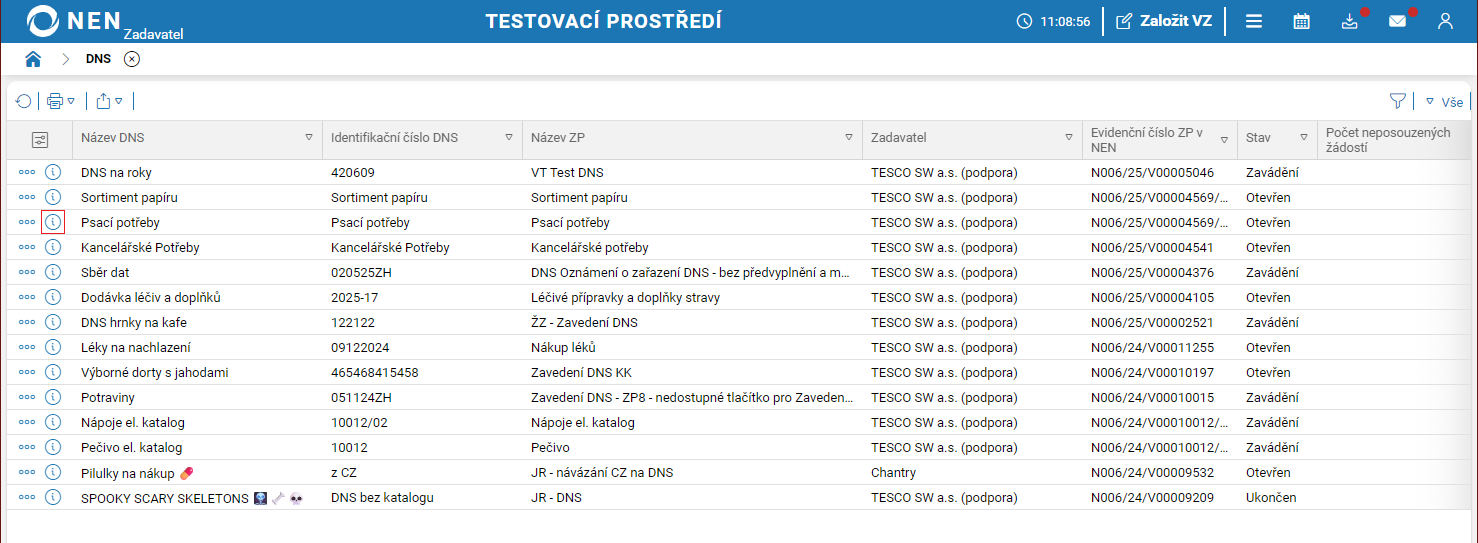The image size is (1478, 543).
Task: Open the Vše view filter dropdown
Action: (x=1444, y=102)
